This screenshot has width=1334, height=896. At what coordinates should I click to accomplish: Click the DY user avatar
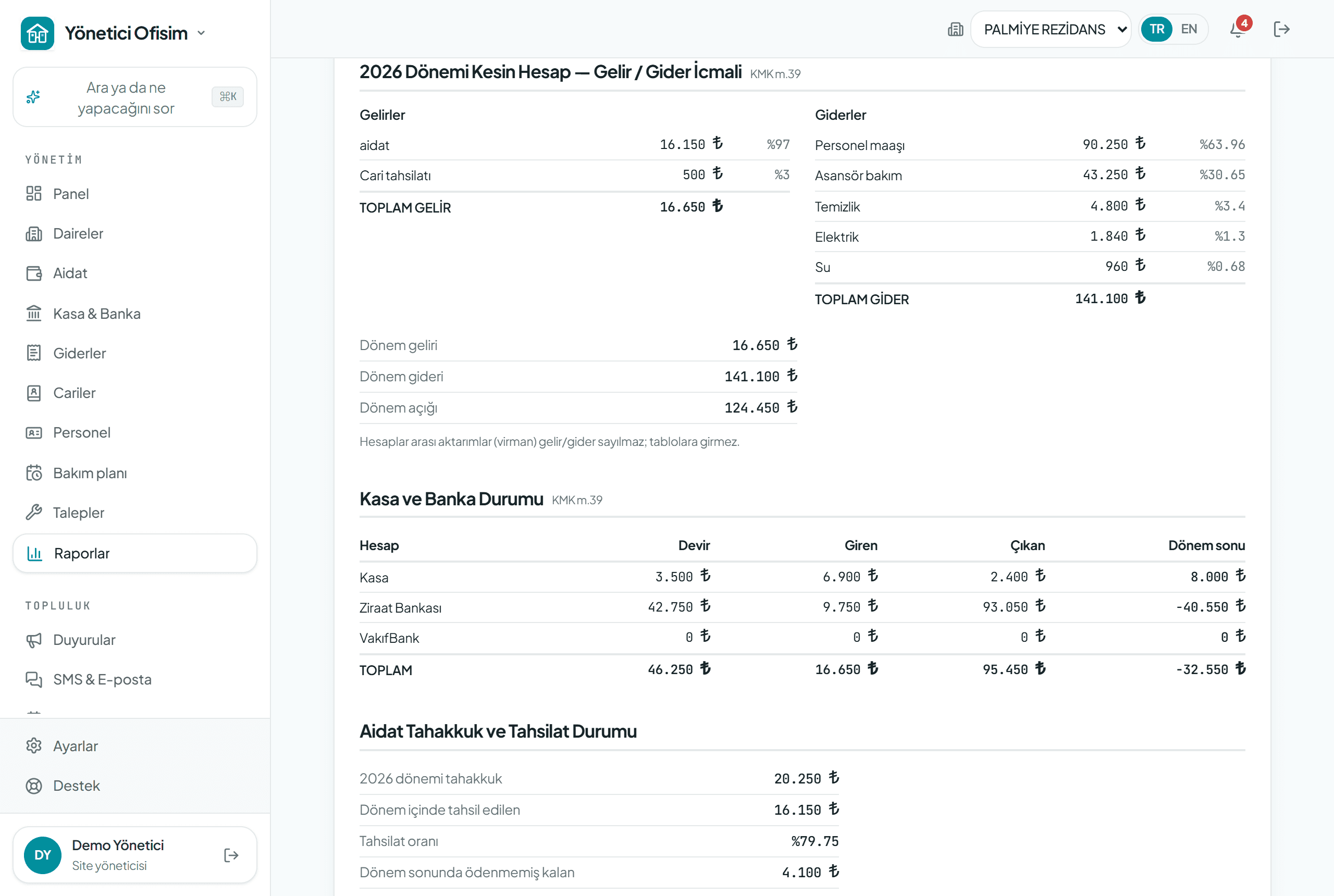pos(43,855)
